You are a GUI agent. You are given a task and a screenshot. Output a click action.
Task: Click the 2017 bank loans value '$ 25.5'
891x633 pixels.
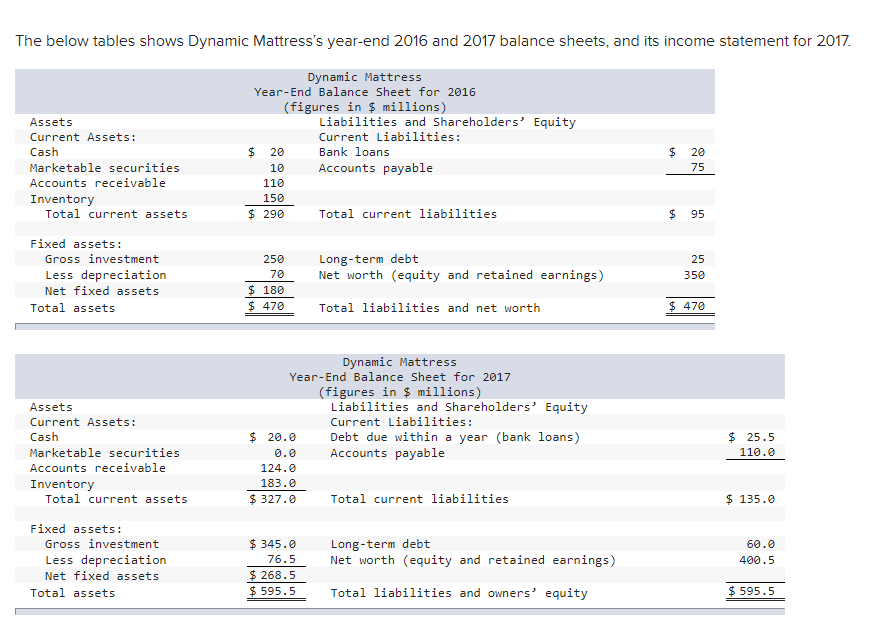pos(751,438)
